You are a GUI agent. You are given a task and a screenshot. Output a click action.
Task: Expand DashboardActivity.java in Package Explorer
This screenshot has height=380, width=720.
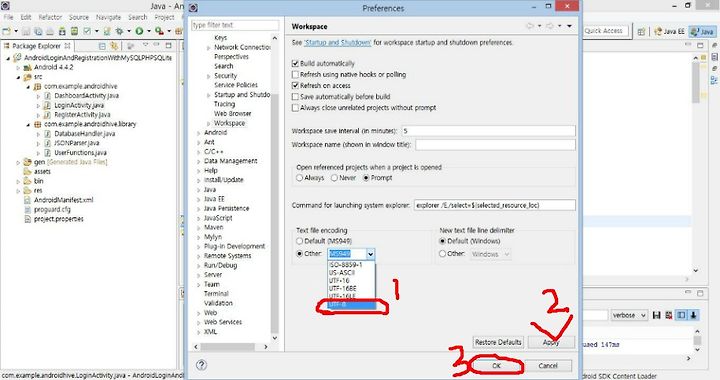[x=38, y=96]
